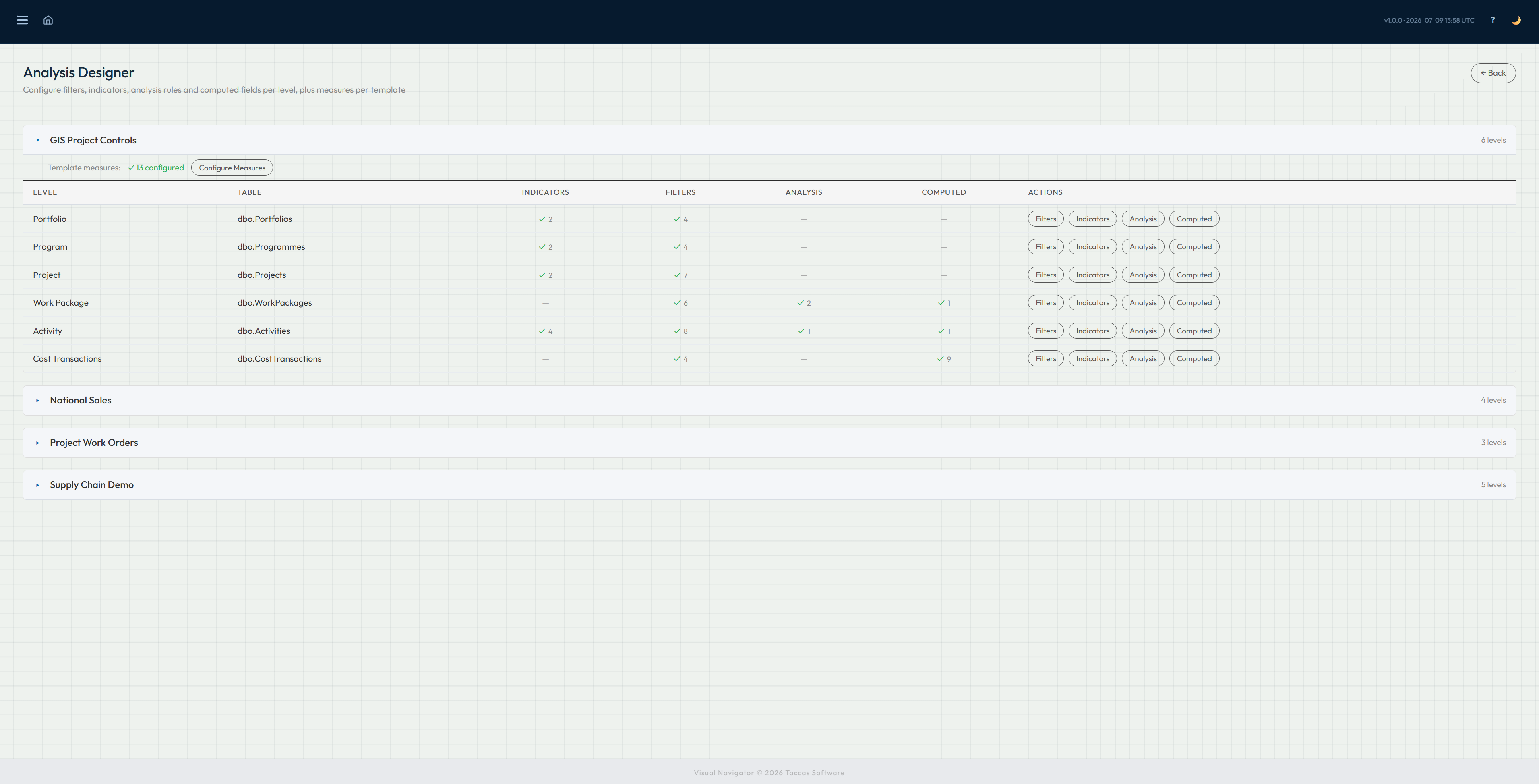Image resolution: width=1539 pixels, height=784 pixels.
Task: Open Filters for the Activity level
Action: click(x=1045, y=331)
